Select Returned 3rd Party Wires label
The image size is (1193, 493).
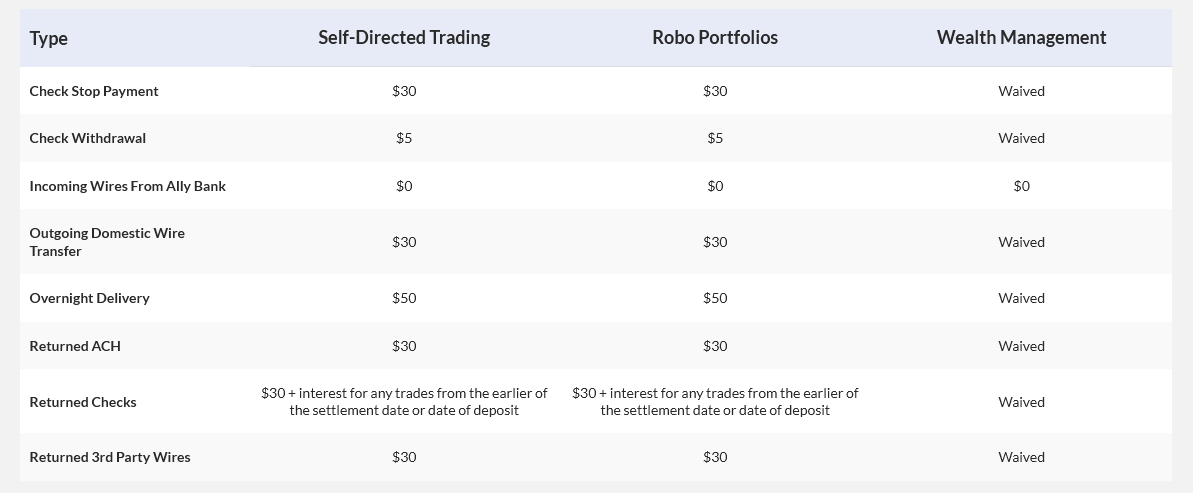110,457
